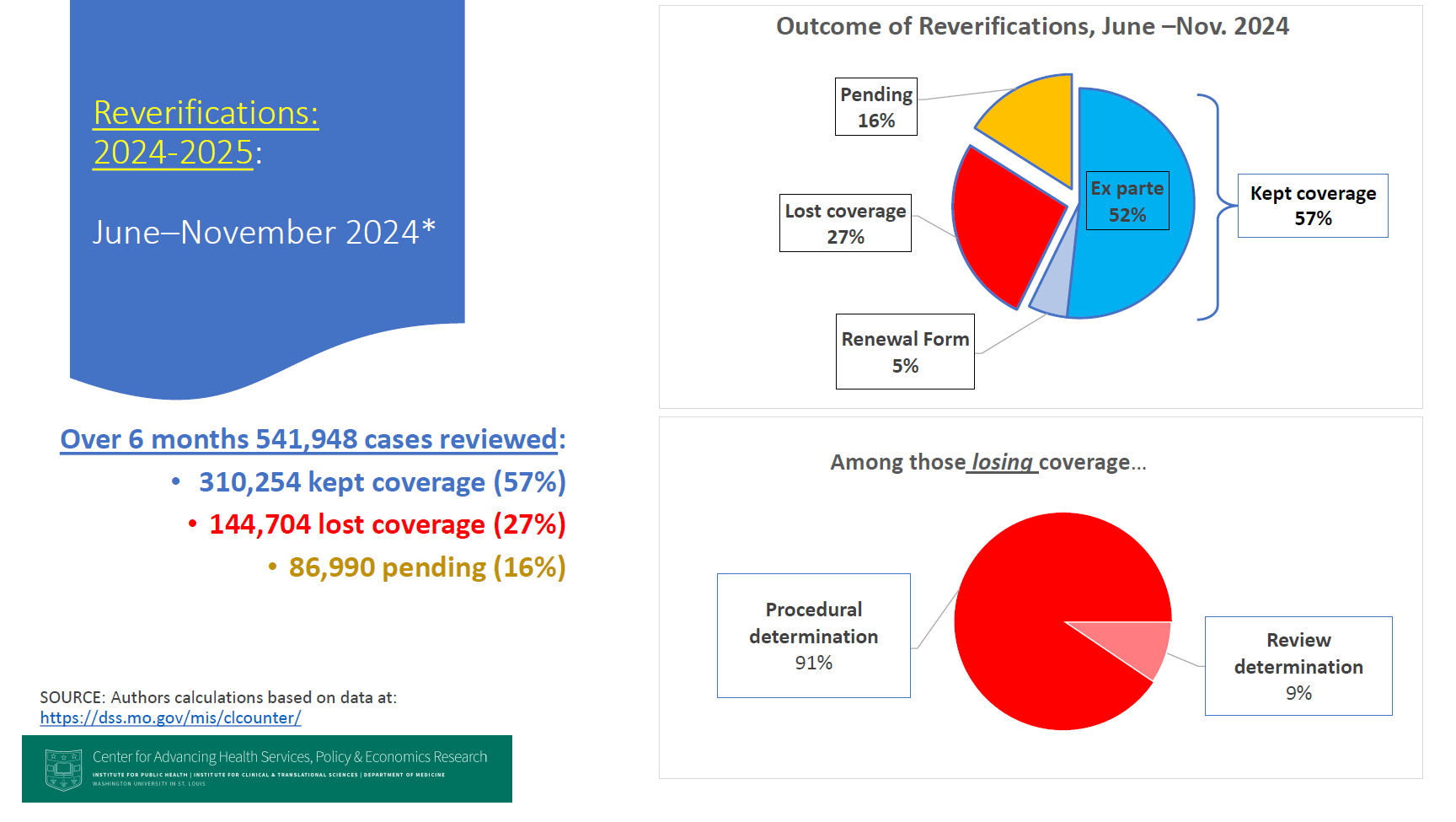This screenshot has height=822, width=1456.
Task: Click the 'Review determination 9%' label box
Action: pyautogui.click(x=1298, y=666)
